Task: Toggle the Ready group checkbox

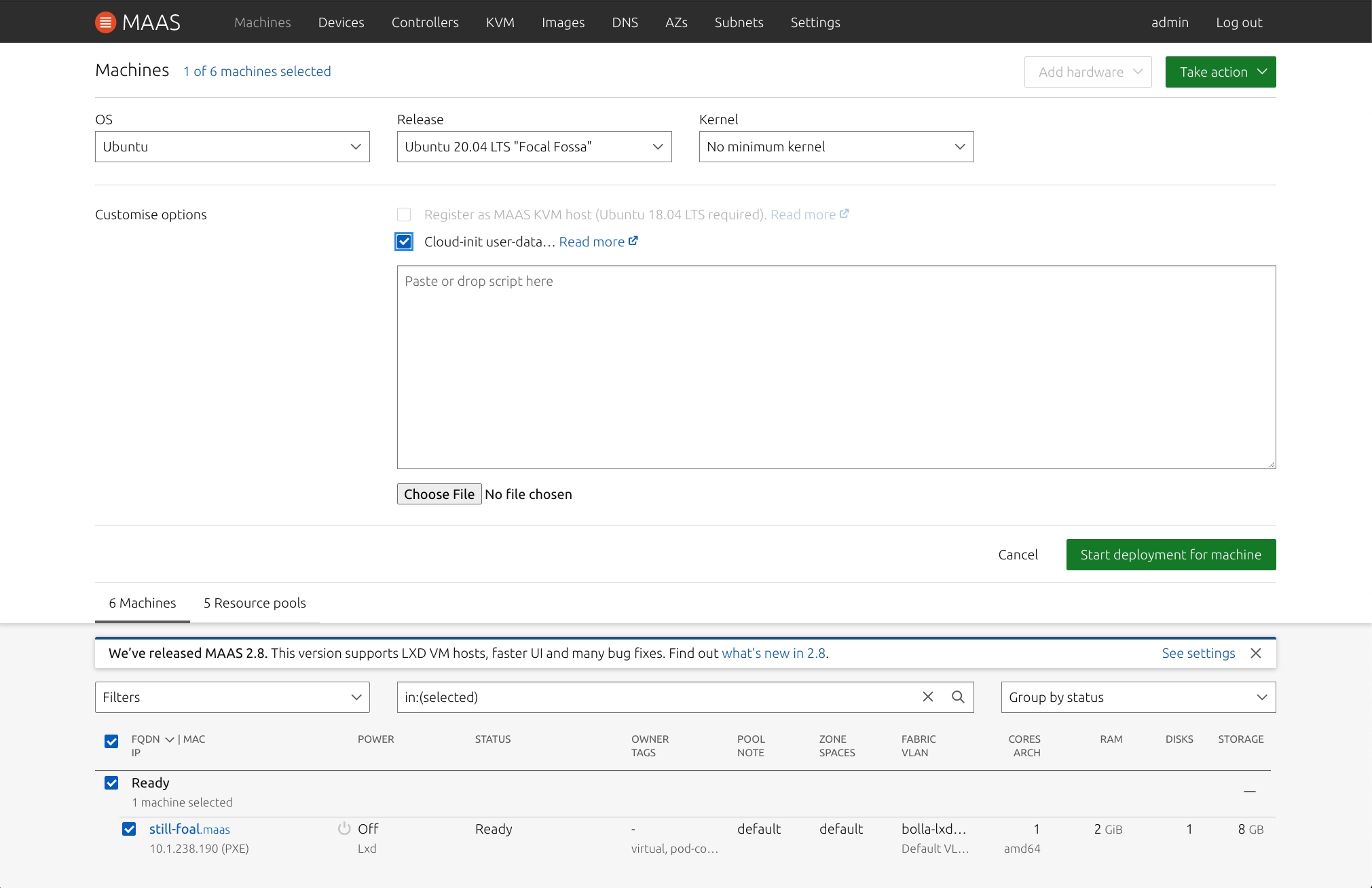Action: (111, 783)
